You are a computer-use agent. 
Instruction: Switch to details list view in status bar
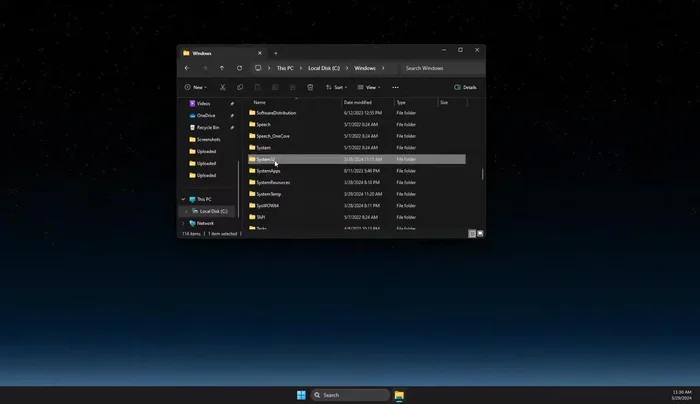[472, 233]
